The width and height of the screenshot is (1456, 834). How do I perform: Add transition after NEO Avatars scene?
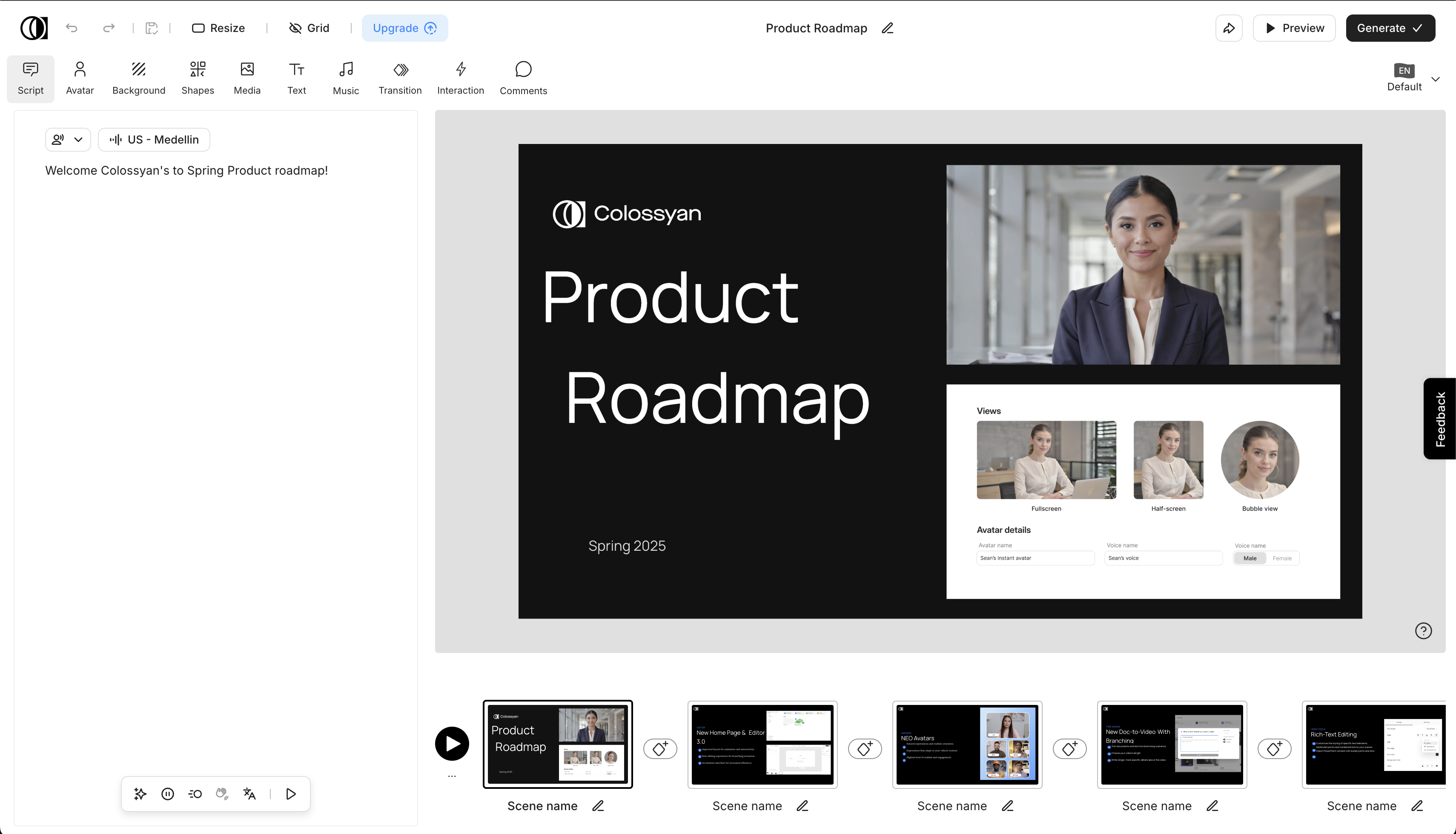click(1070, 748)
